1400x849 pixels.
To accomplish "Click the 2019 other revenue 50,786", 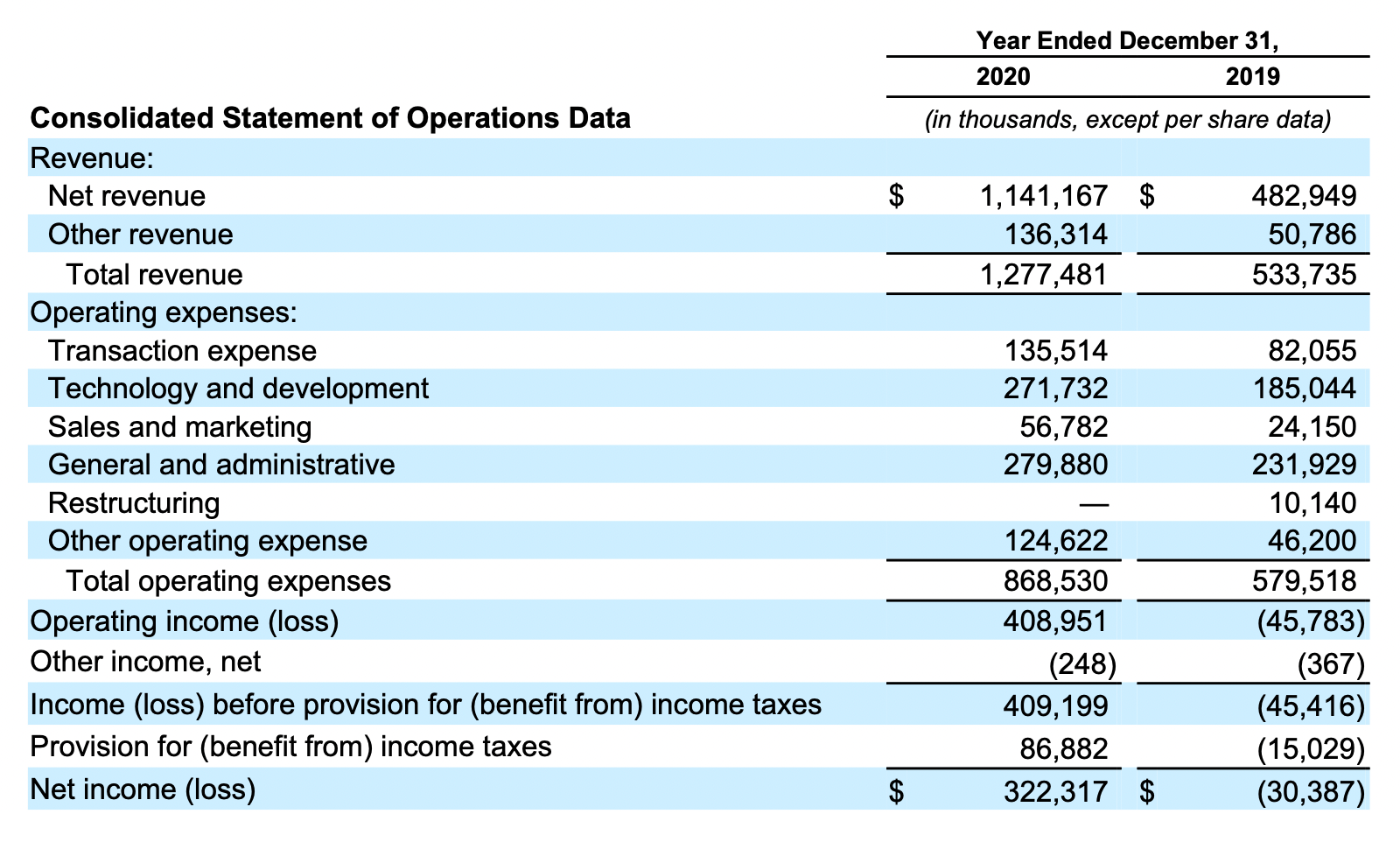I will pyautogui.click(x=1312, y=234).
